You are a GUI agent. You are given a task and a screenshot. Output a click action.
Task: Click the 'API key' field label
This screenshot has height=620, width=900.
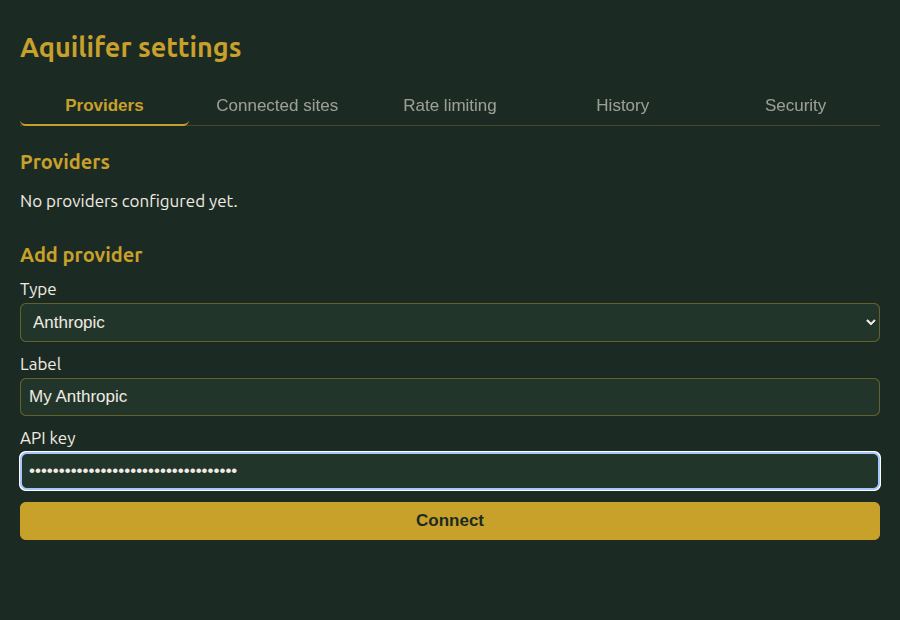(48, 438)
